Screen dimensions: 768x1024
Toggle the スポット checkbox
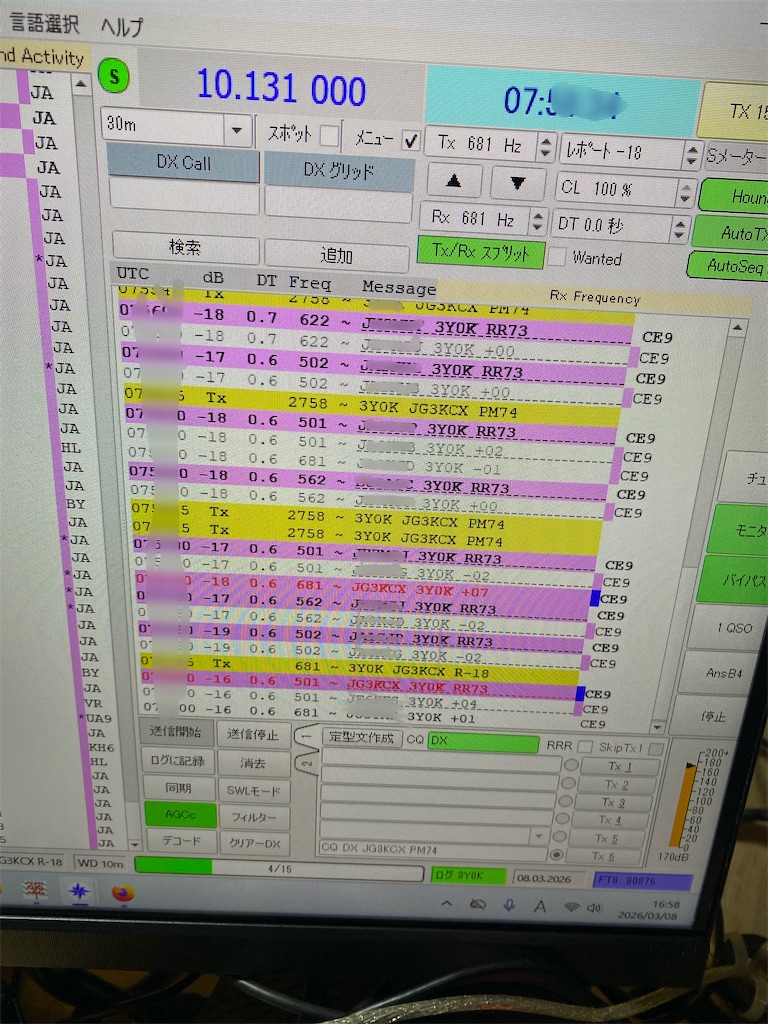(x=329, y=135)
